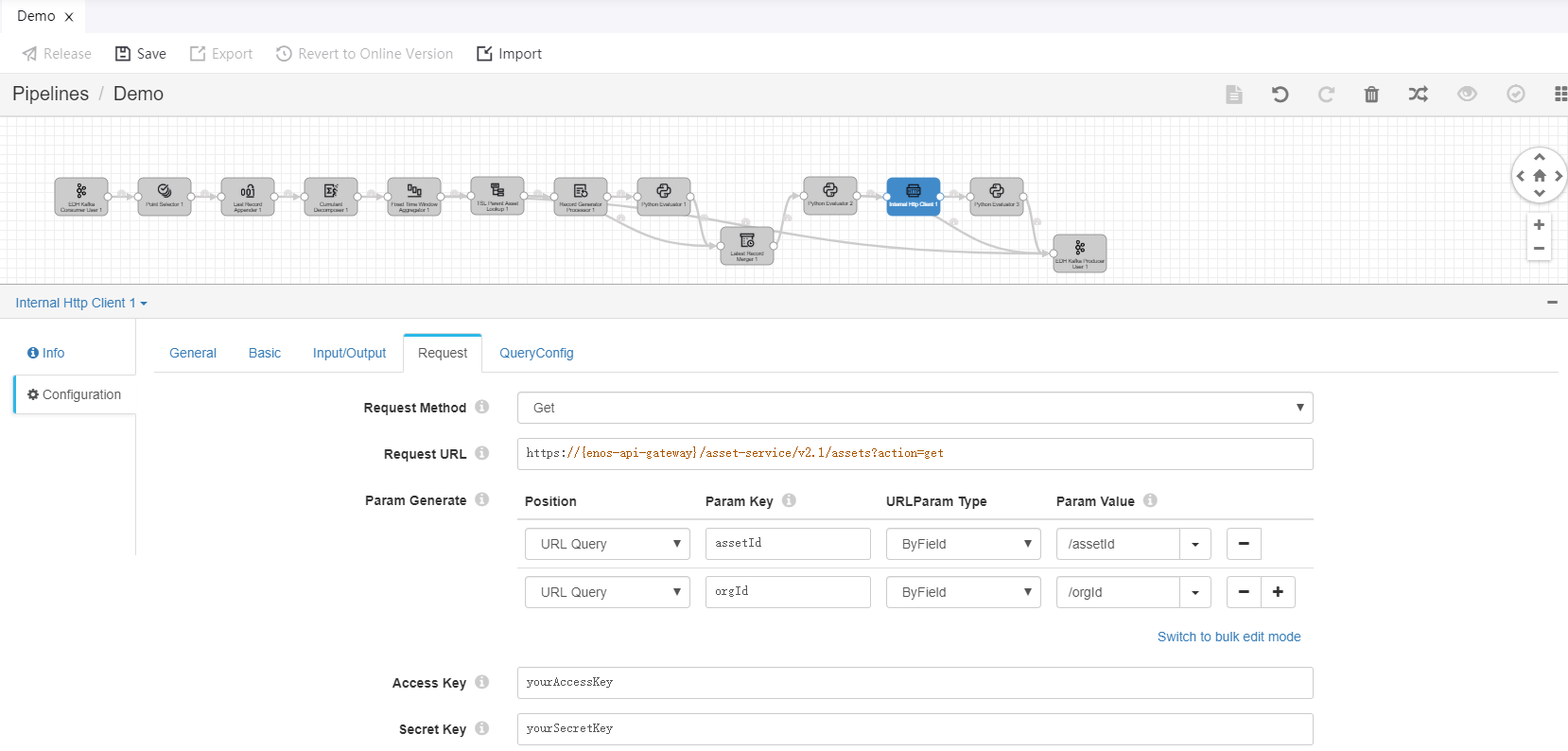Click Revert to Online Version
1568x751 pixels.
(364, 54)
